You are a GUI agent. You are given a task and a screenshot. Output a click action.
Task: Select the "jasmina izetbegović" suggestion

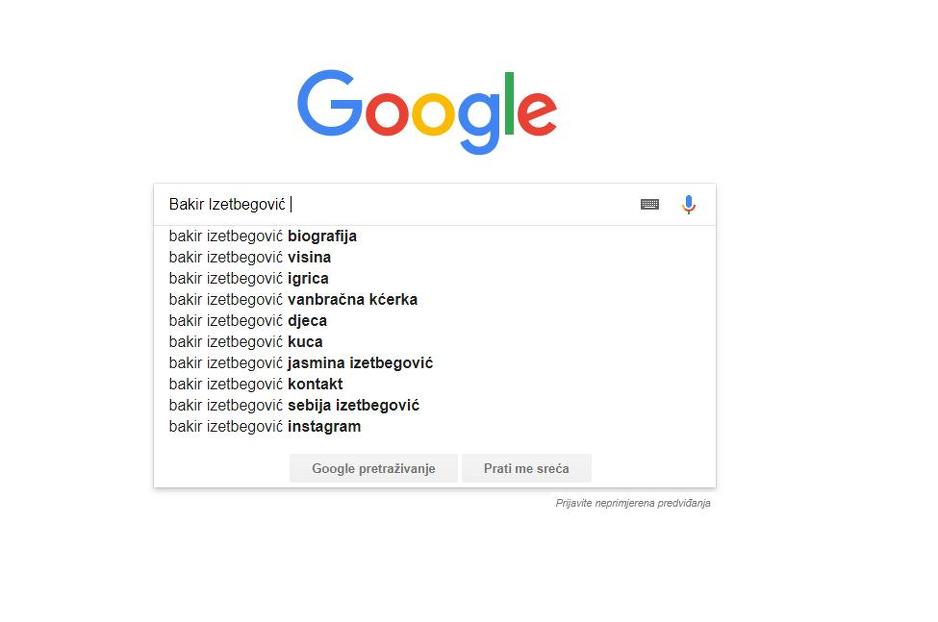(301, 363)
